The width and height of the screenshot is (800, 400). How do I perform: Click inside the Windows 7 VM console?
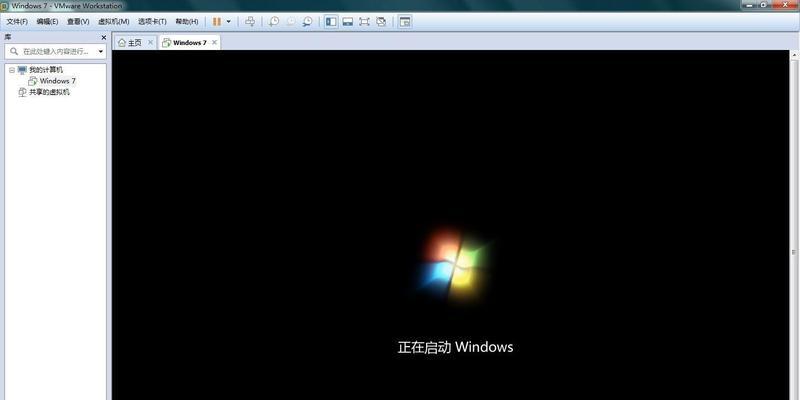point(451,225)
